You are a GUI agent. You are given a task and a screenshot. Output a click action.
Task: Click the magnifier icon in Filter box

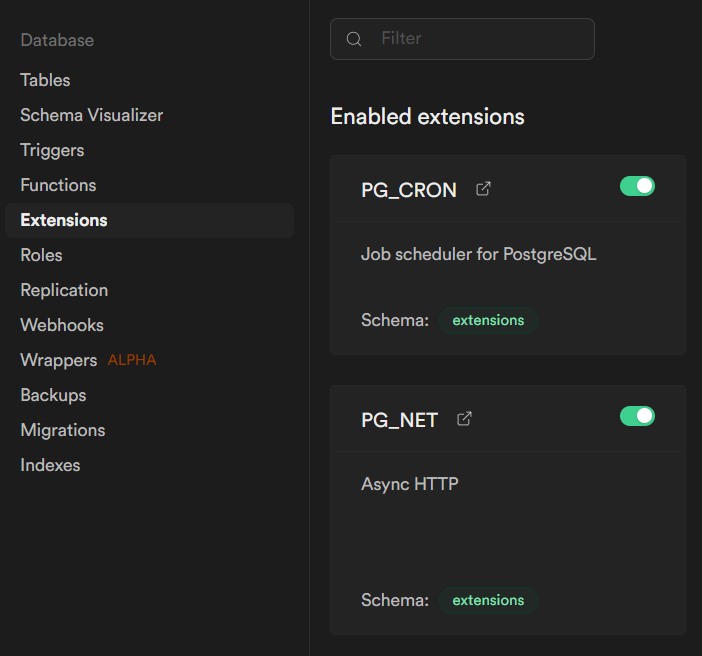[x=353, y=39]
